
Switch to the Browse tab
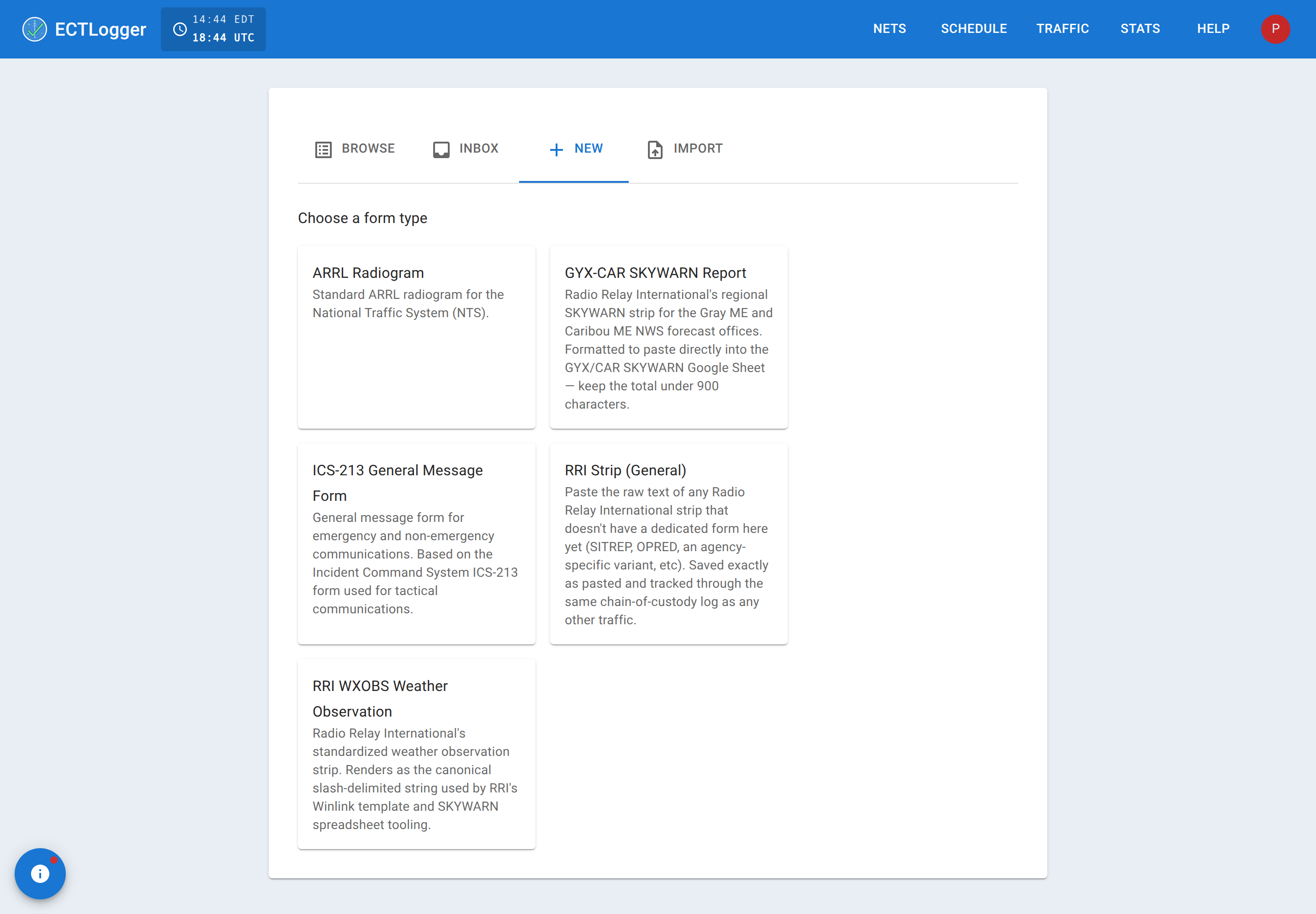(x=355, y=149)
